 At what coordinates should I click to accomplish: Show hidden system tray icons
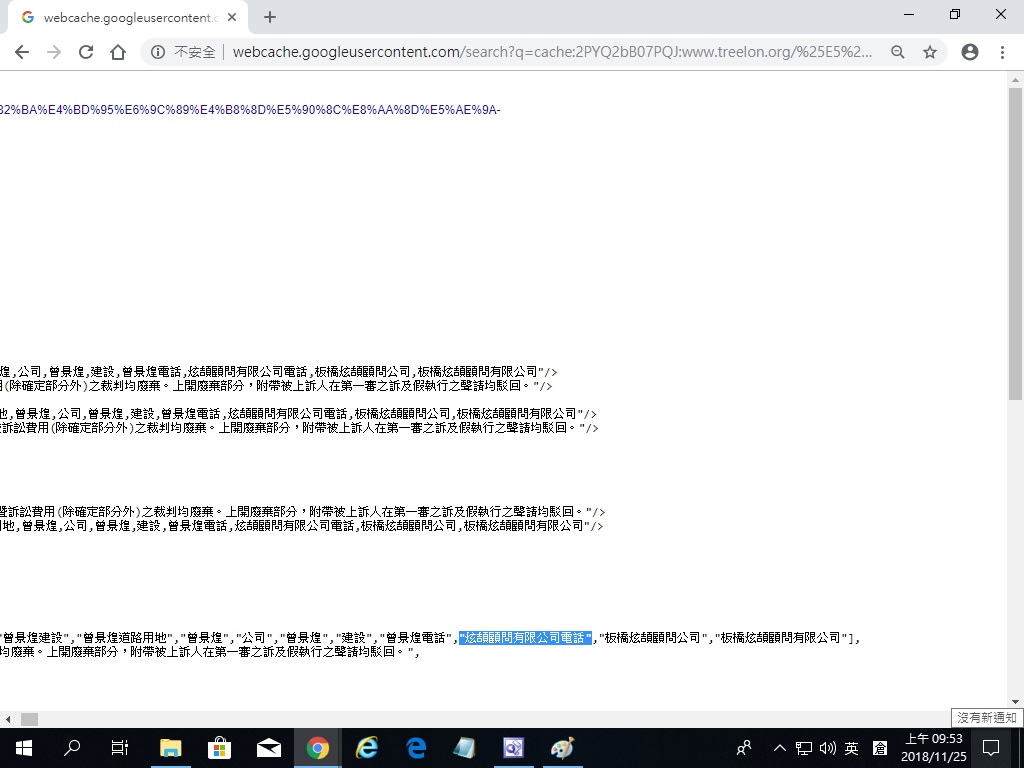tap(779, 748)
